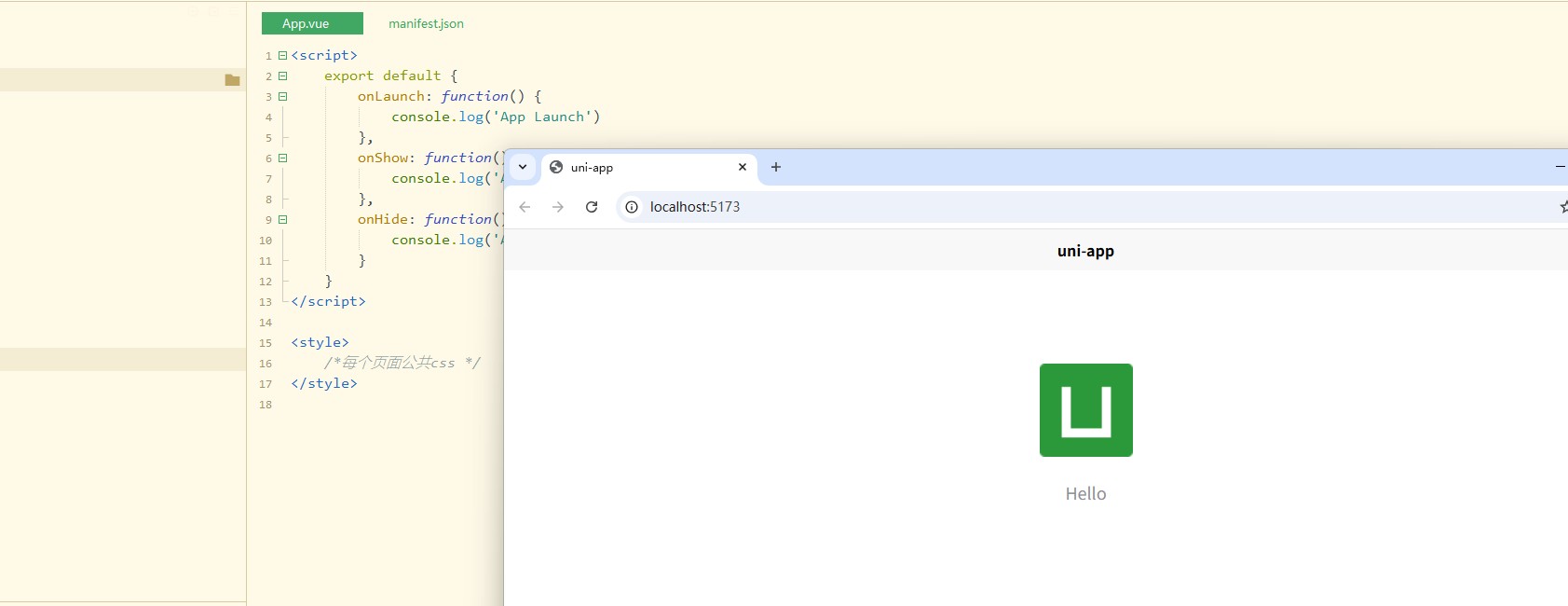Click the uni-app tab globe favicon

click(x=556, y=167)
